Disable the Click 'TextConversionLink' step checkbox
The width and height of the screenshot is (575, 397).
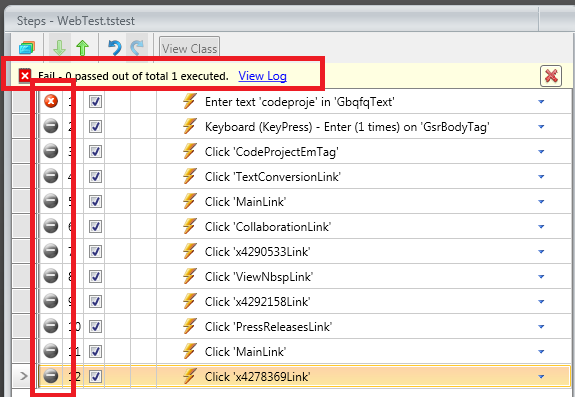[x=95, y=176]
